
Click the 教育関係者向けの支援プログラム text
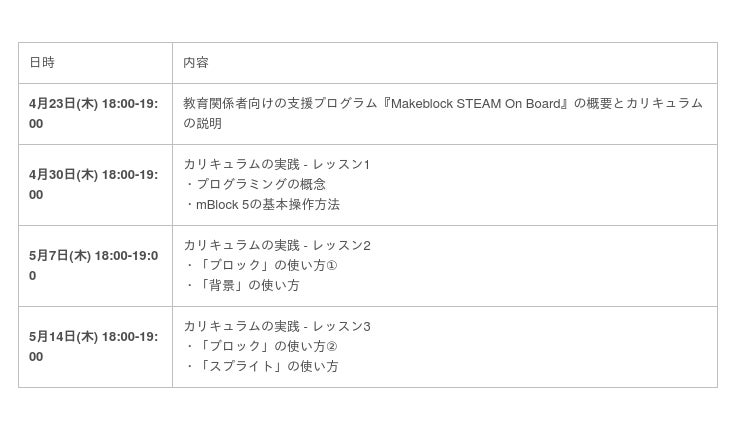click(x=281, y=103)
